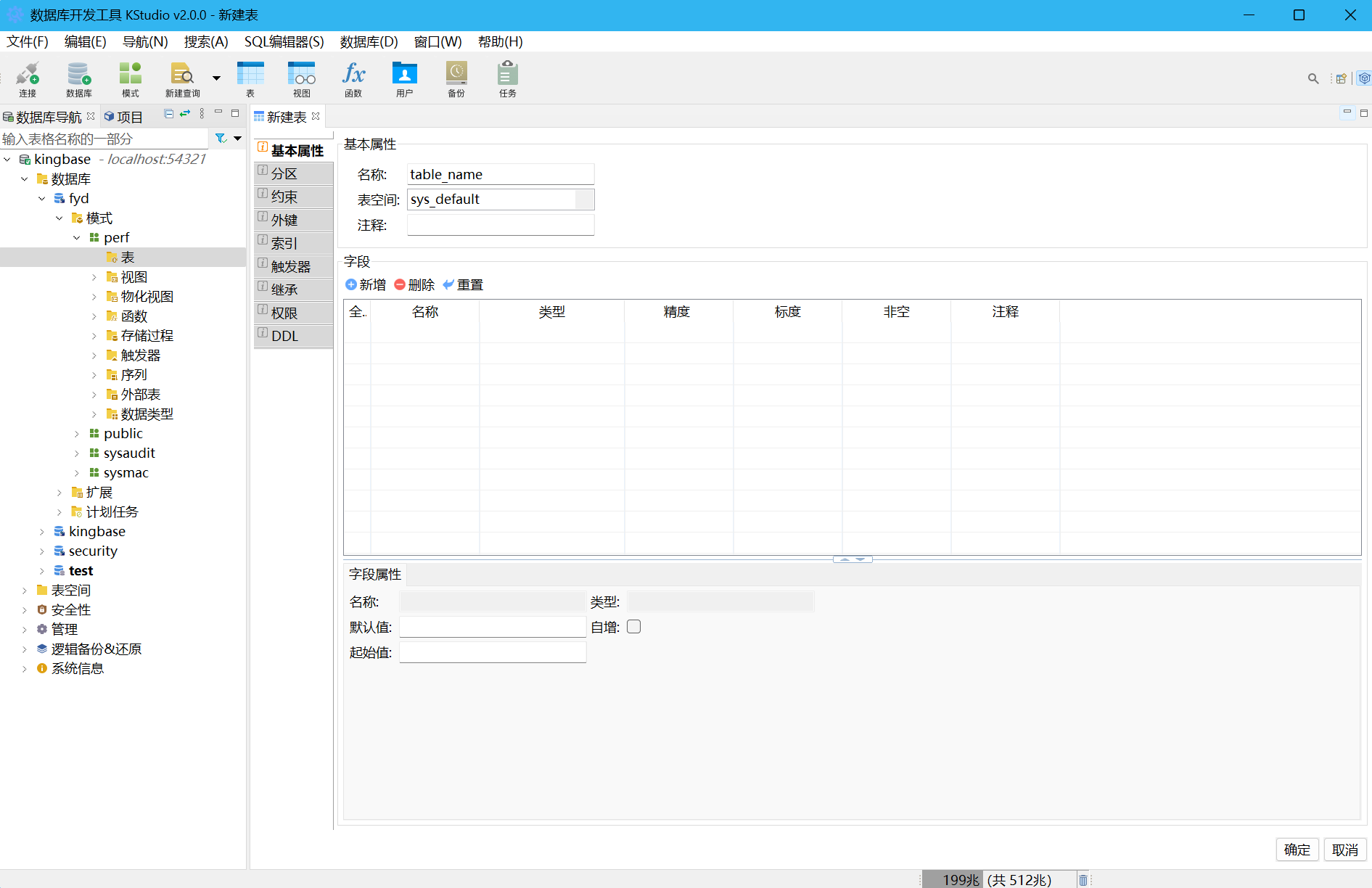Click 重置 to reset fields
The width and height of the screenshot is (1372, 888).
tap(463, 285)
